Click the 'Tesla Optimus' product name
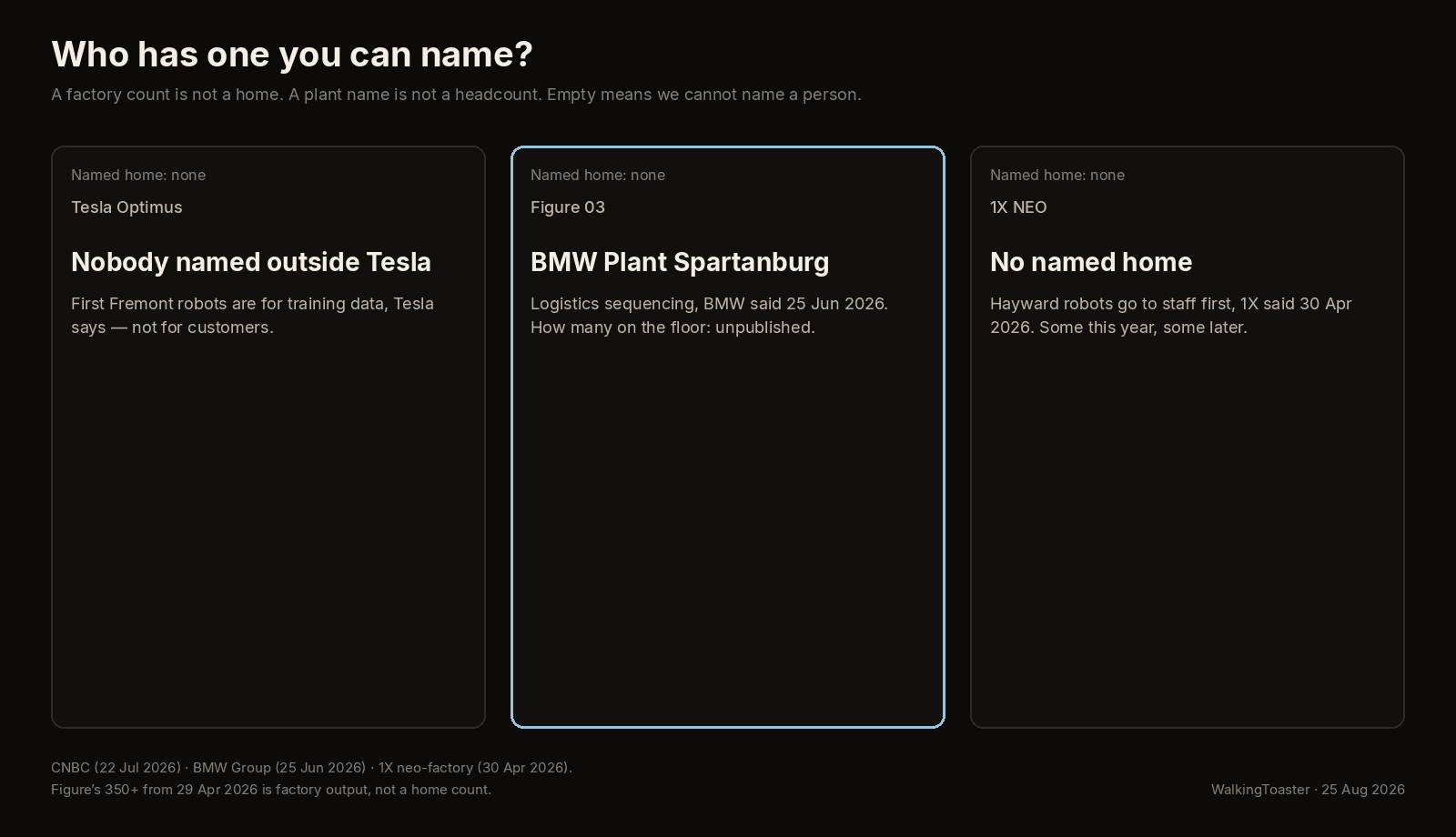This screenshot has width=1456, height=837. coord(126,207)
